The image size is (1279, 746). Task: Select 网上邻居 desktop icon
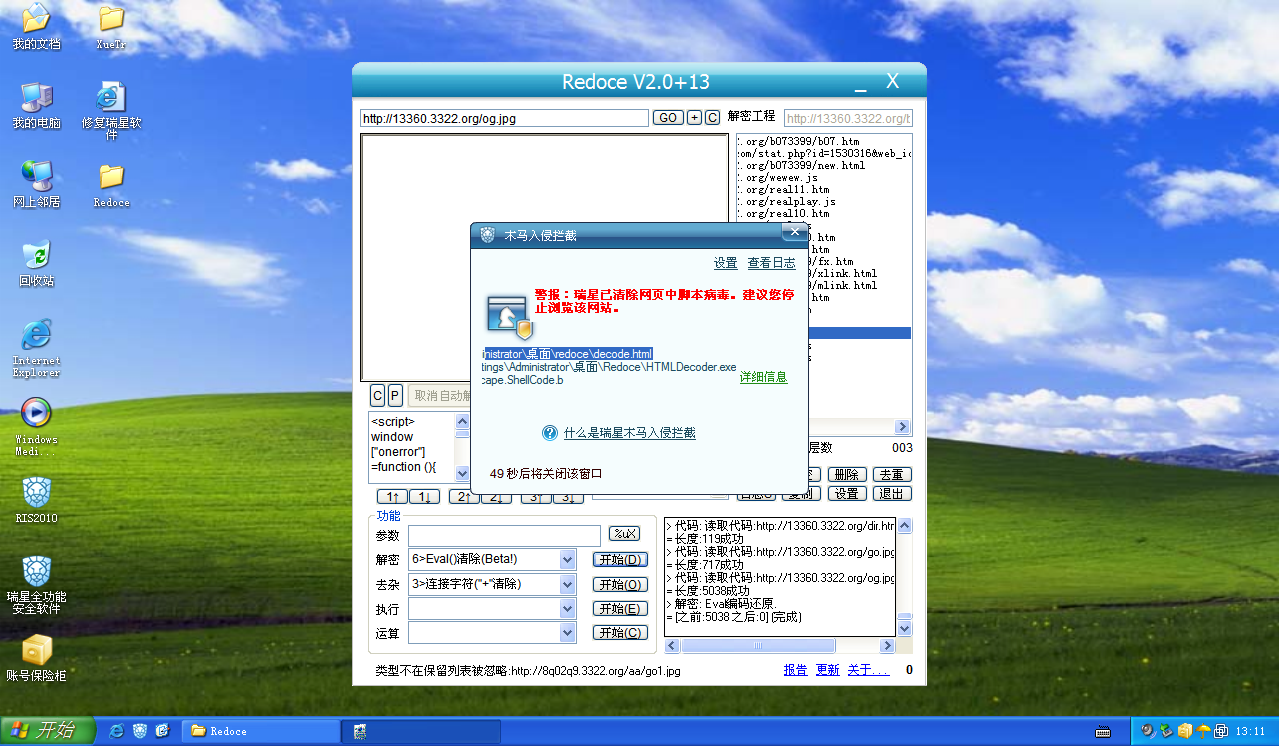click(x=36, y=184)
